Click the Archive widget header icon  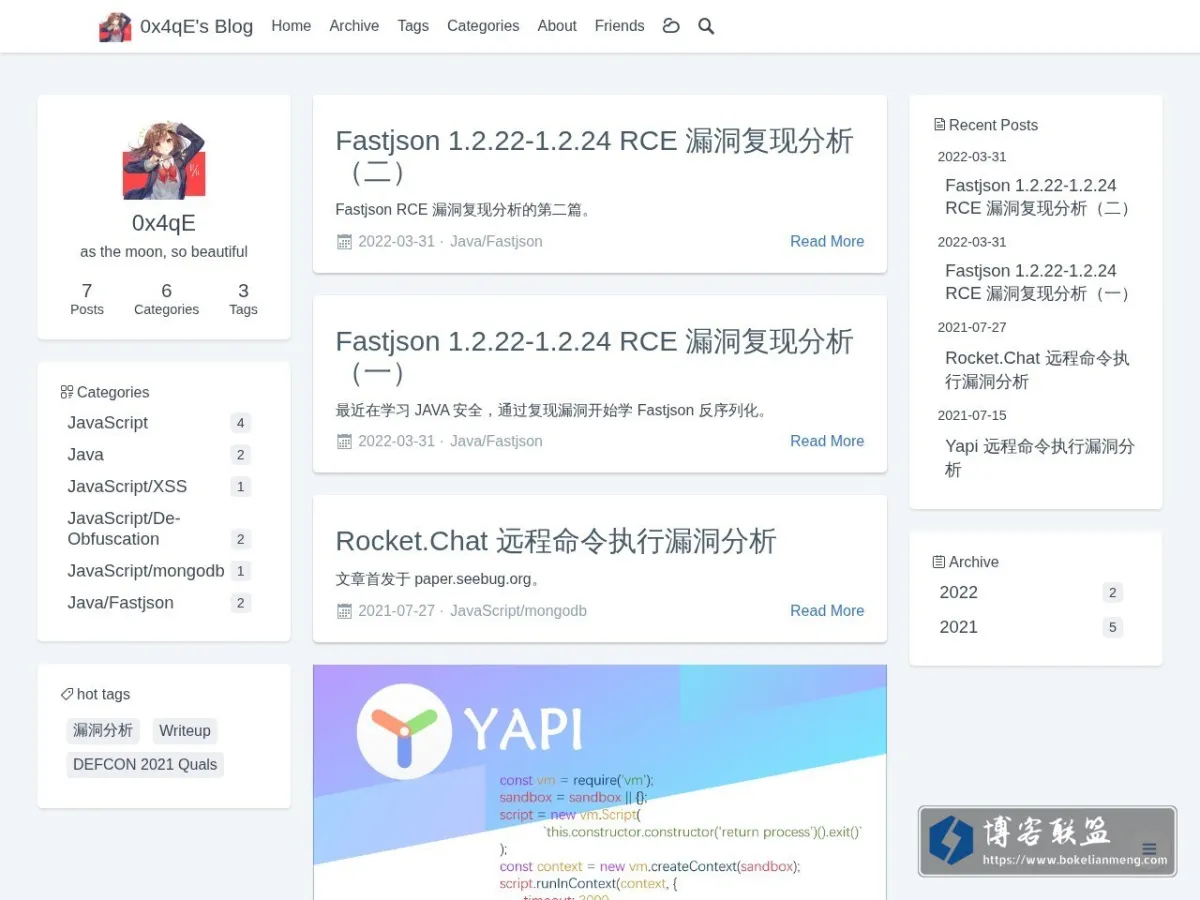939,562
